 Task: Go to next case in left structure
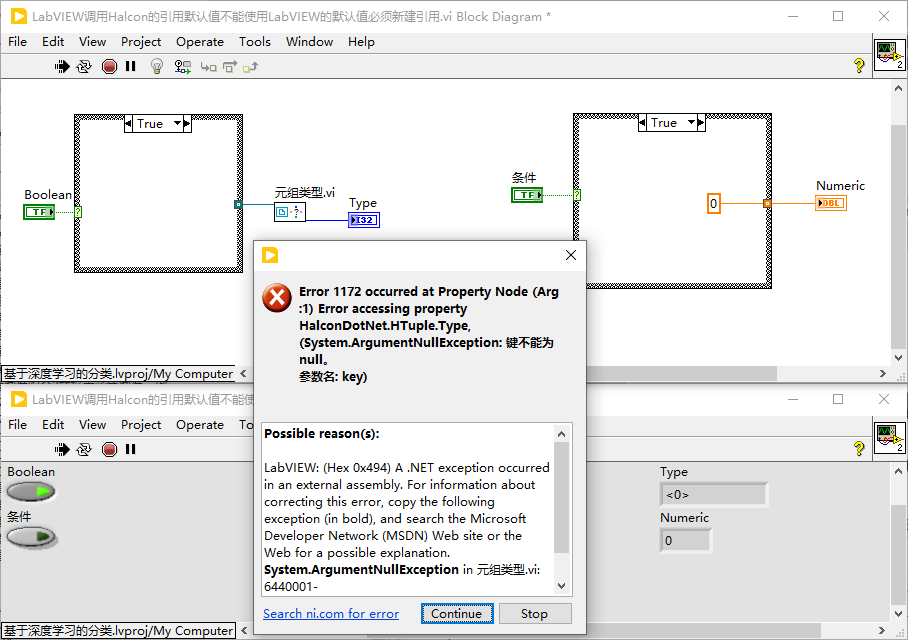187,123
